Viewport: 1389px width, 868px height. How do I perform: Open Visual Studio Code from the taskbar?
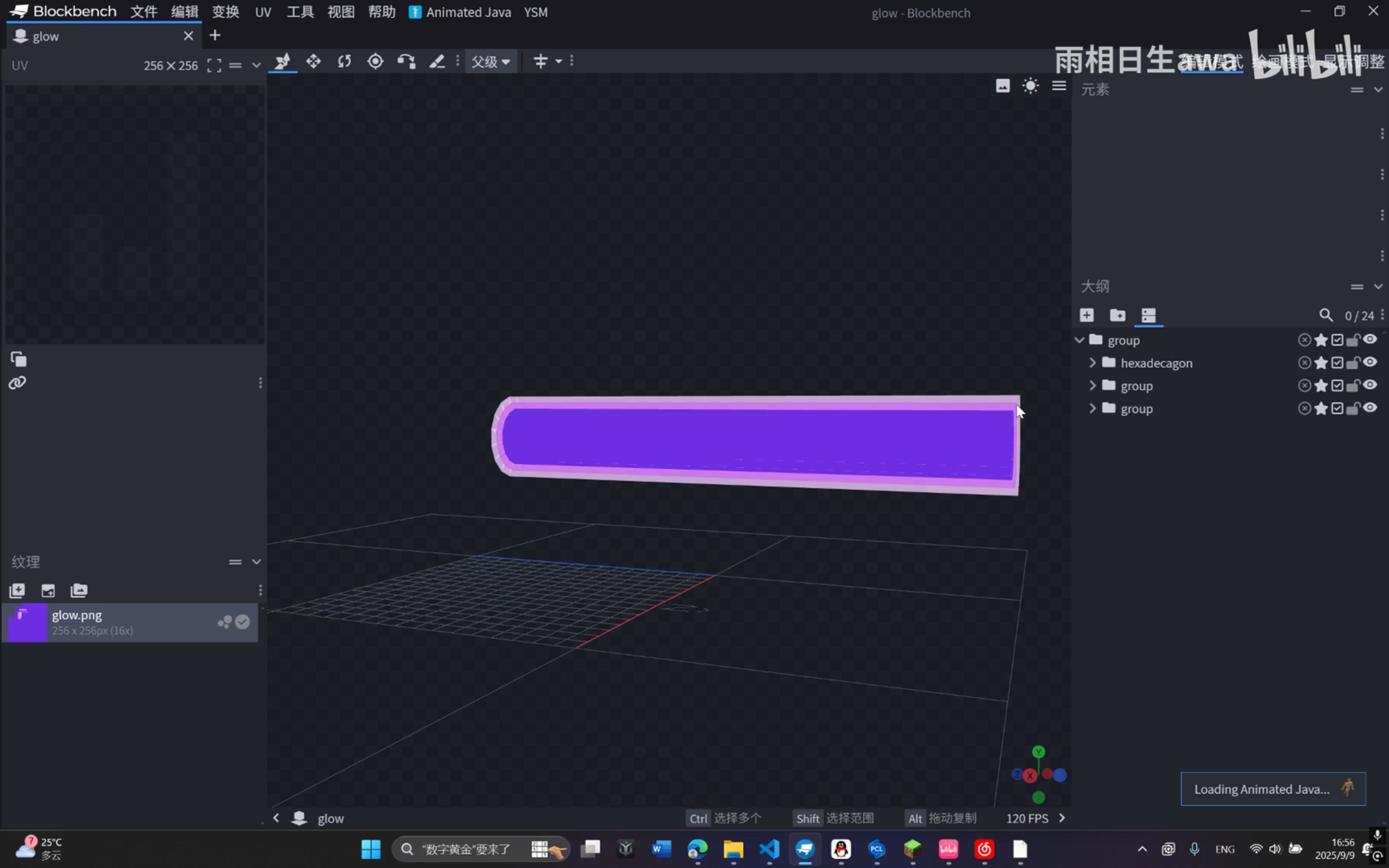coord(769,848)
